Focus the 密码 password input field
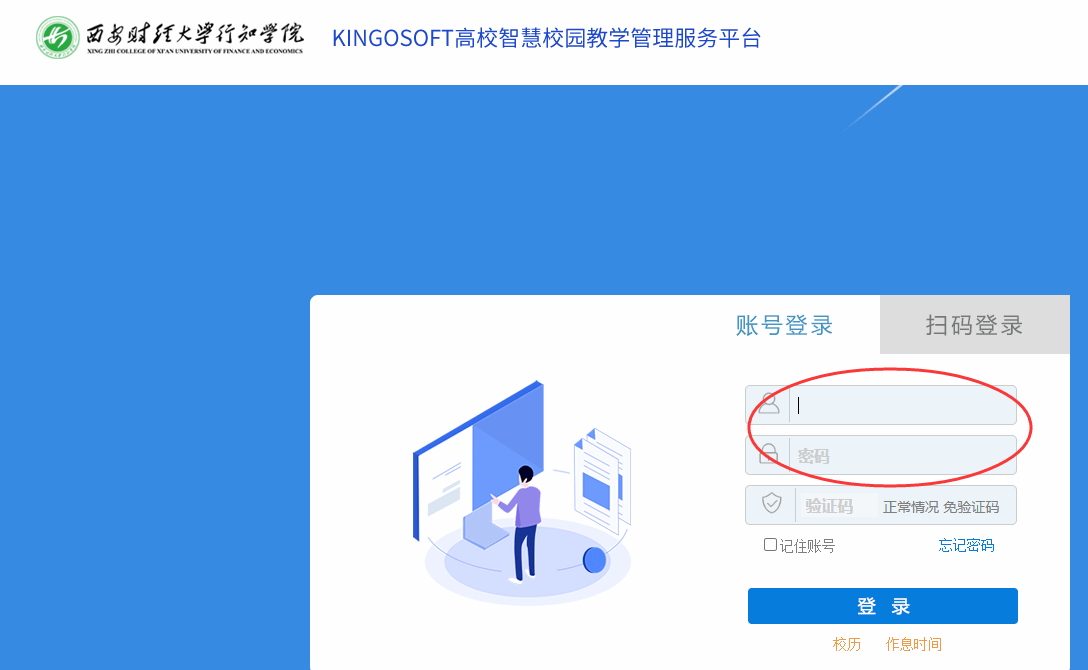The height and width of the screenshot is (670, 1088). [902, 455]
